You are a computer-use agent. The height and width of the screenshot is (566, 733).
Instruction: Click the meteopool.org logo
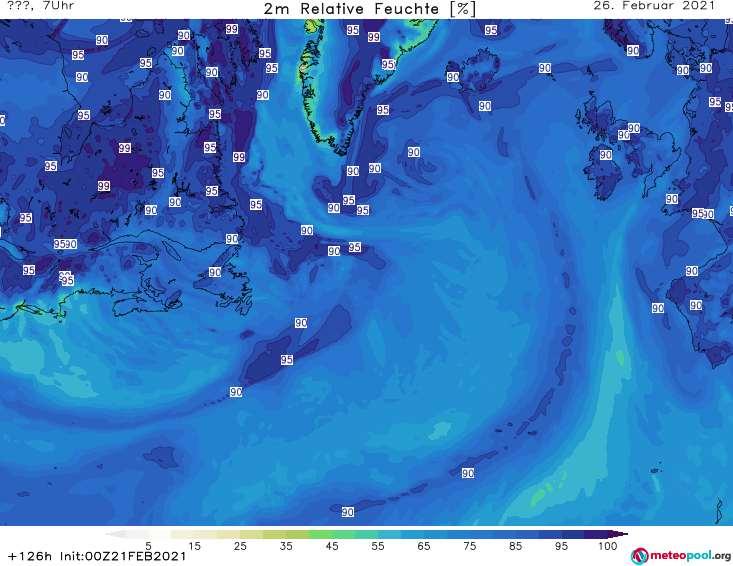pos(680,556)
